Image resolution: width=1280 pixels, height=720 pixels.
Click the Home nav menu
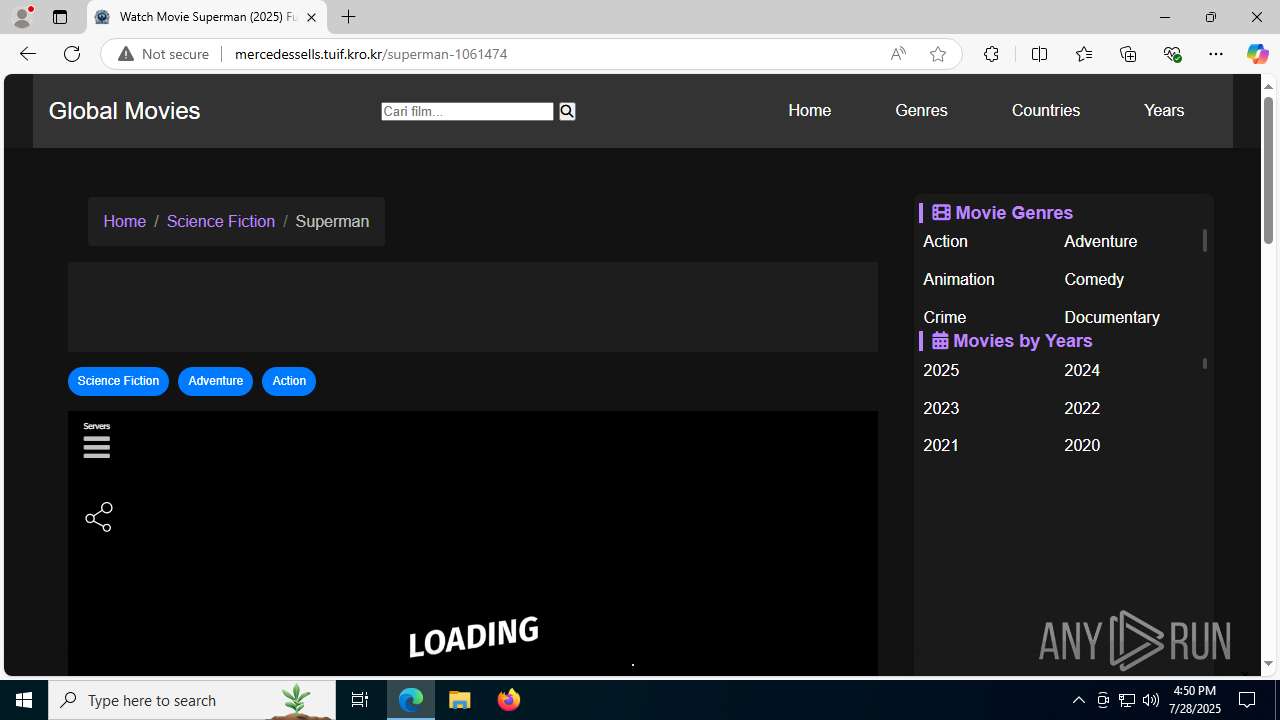tap(809, 111)
